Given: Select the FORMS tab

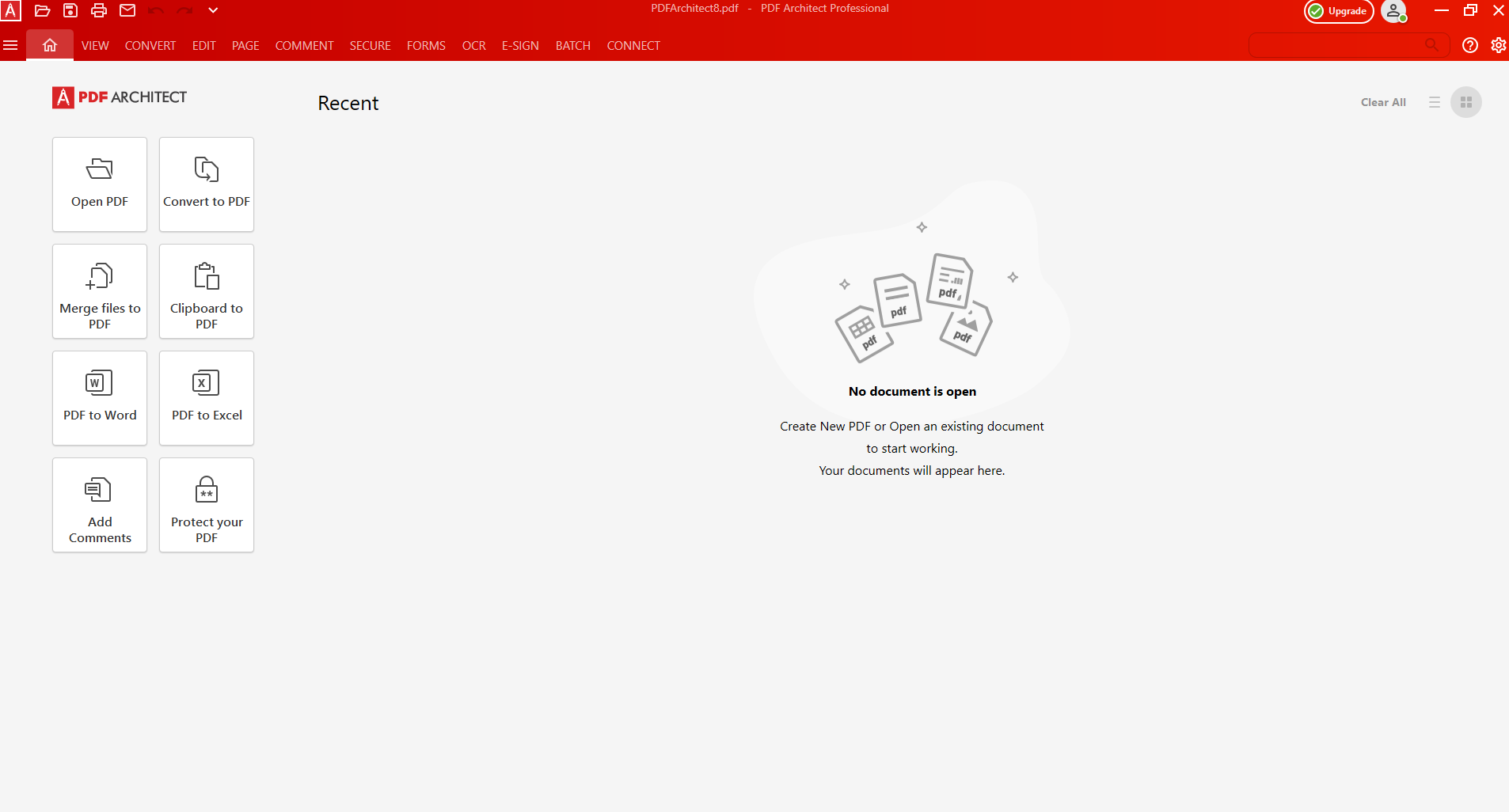Looking at the screenshot, I should pos(426,46).
